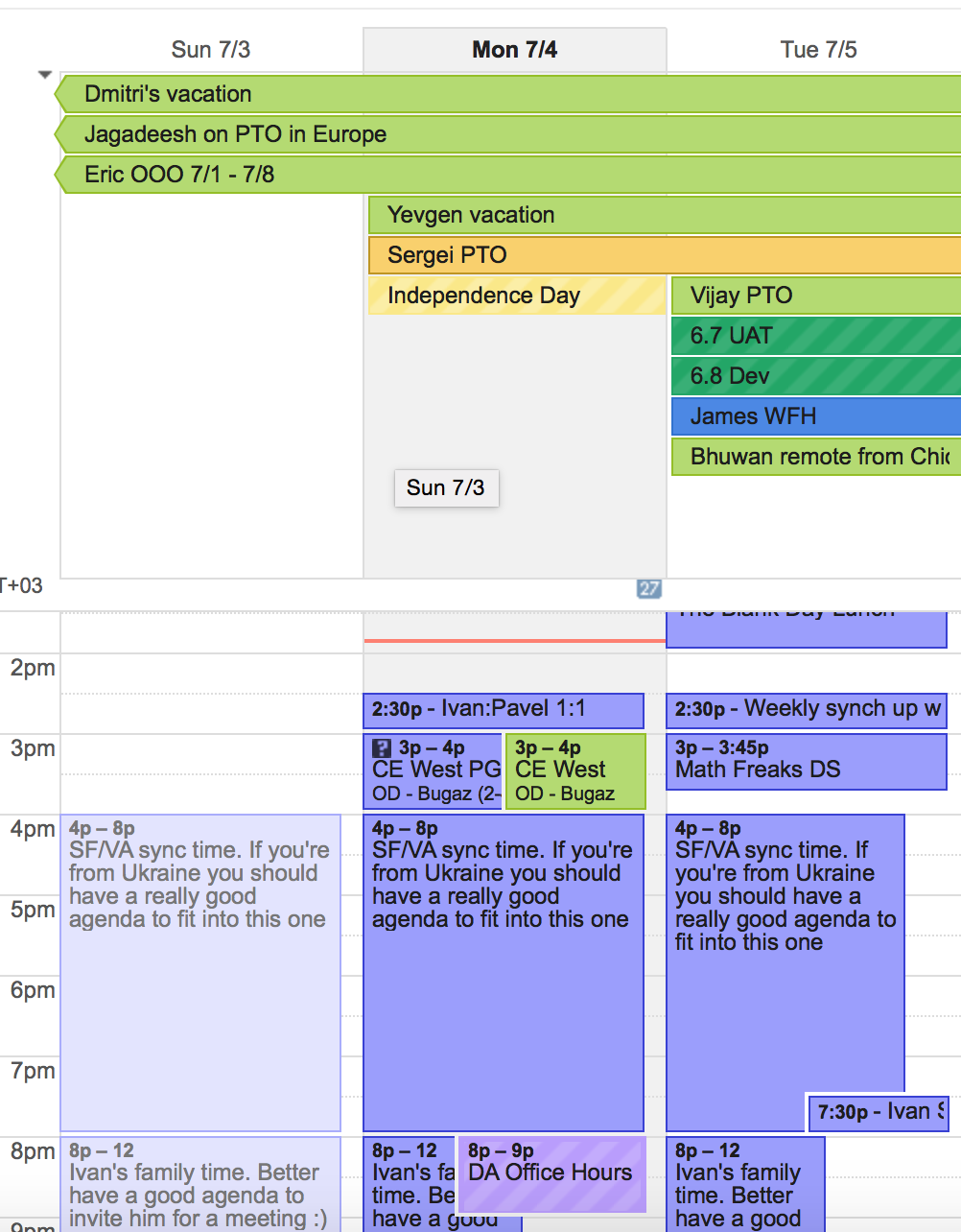Open the Sun 7/3 day header
This screenshot has width=961, height=1232.
210,50
